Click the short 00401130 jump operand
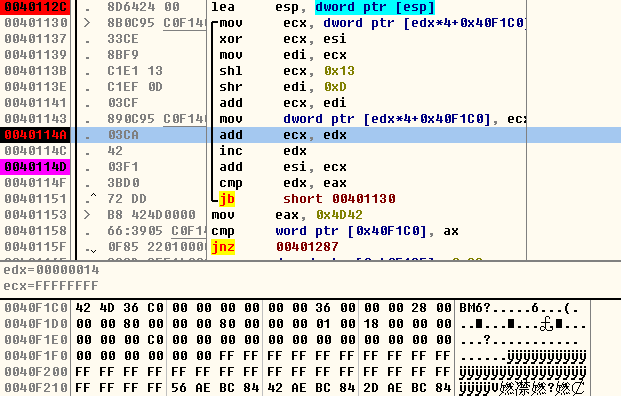The height and width of the screenshot is (396, 621). point(339,199)
